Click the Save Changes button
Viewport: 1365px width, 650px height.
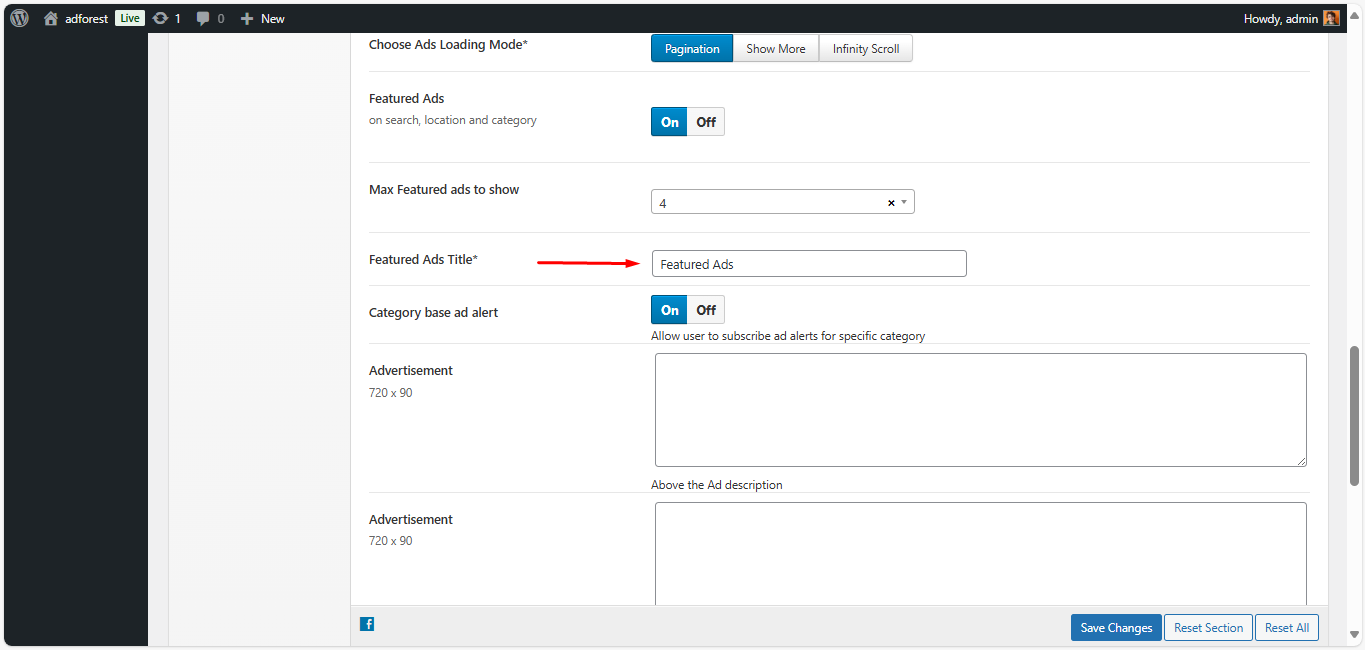point(1116,628)
